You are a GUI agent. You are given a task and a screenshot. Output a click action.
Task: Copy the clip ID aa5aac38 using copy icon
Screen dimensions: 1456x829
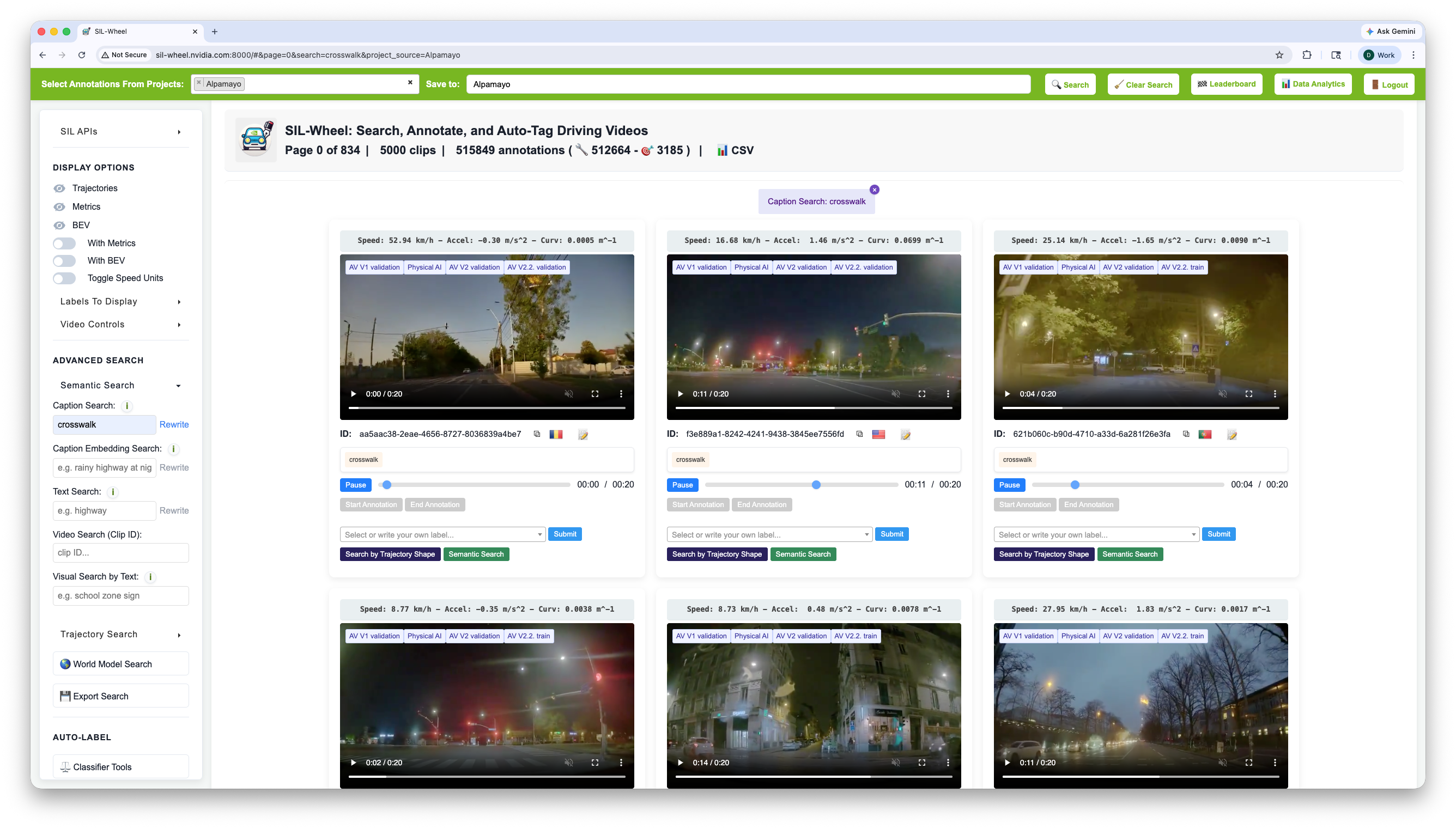point(536,434)
